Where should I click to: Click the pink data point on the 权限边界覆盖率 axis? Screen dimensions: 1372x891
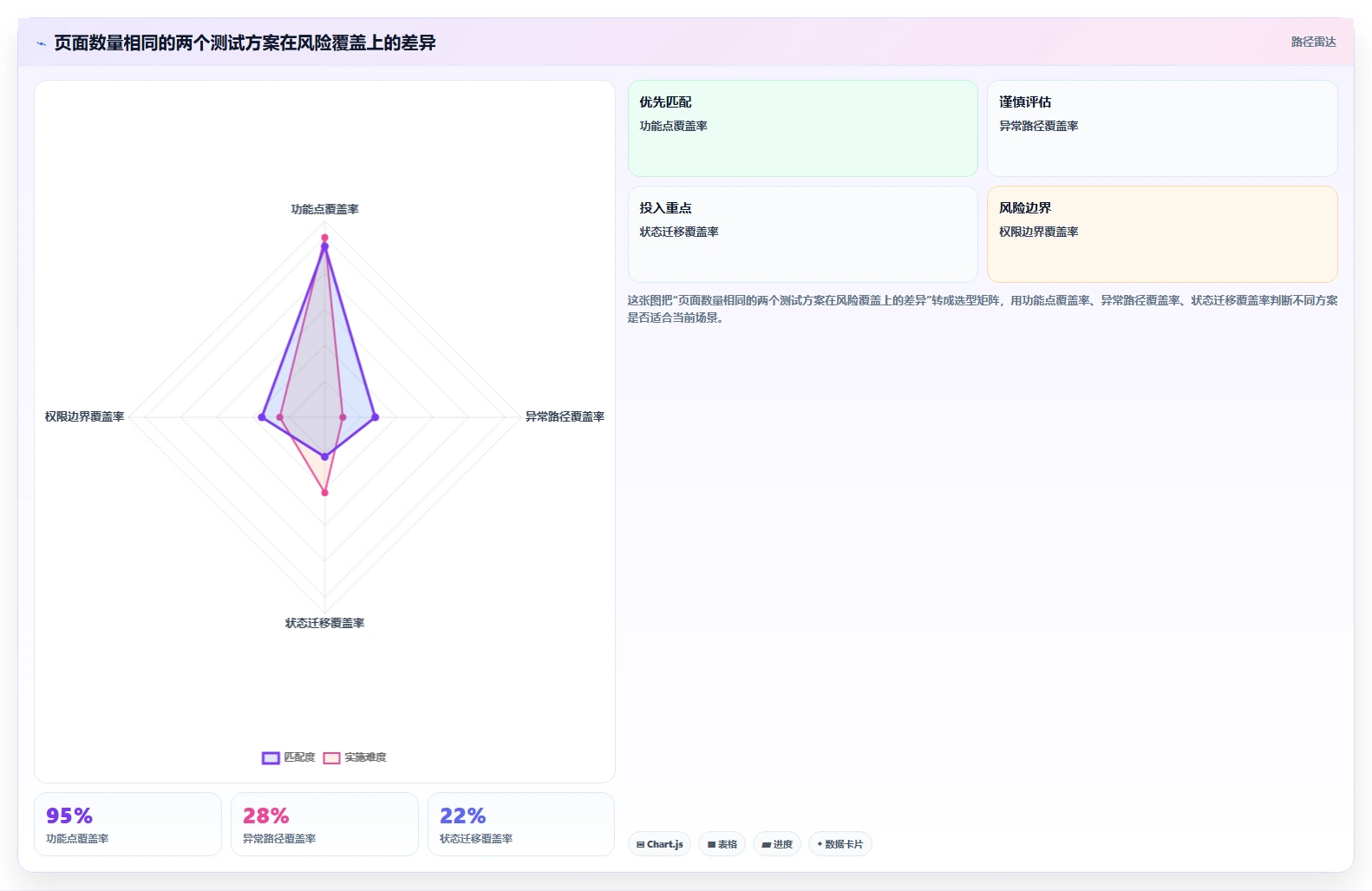279,417
